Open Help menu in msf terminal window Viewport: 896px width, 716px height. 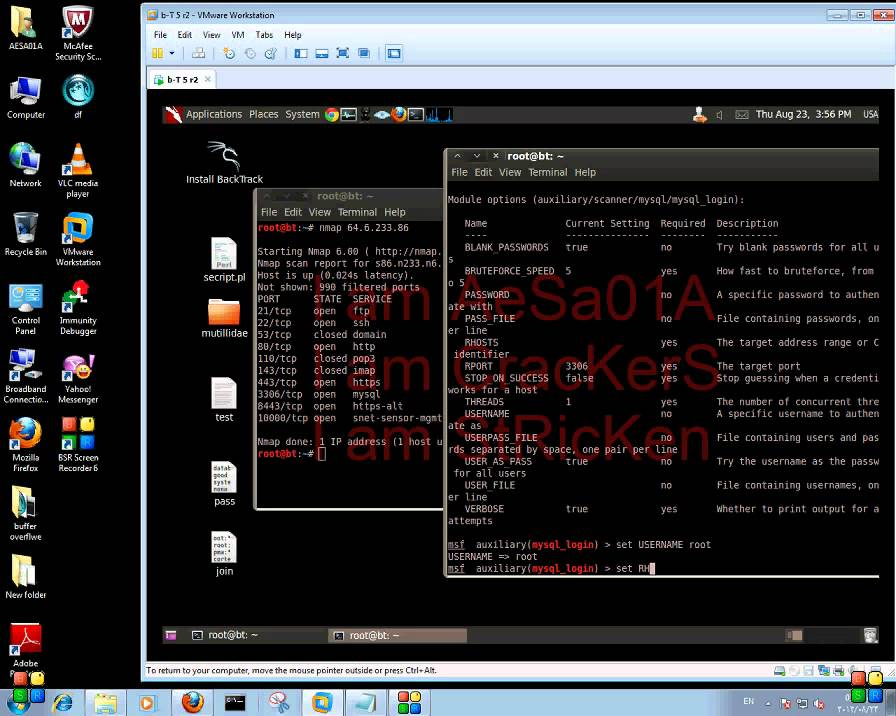pyautogui.click(x=585, y=172)
